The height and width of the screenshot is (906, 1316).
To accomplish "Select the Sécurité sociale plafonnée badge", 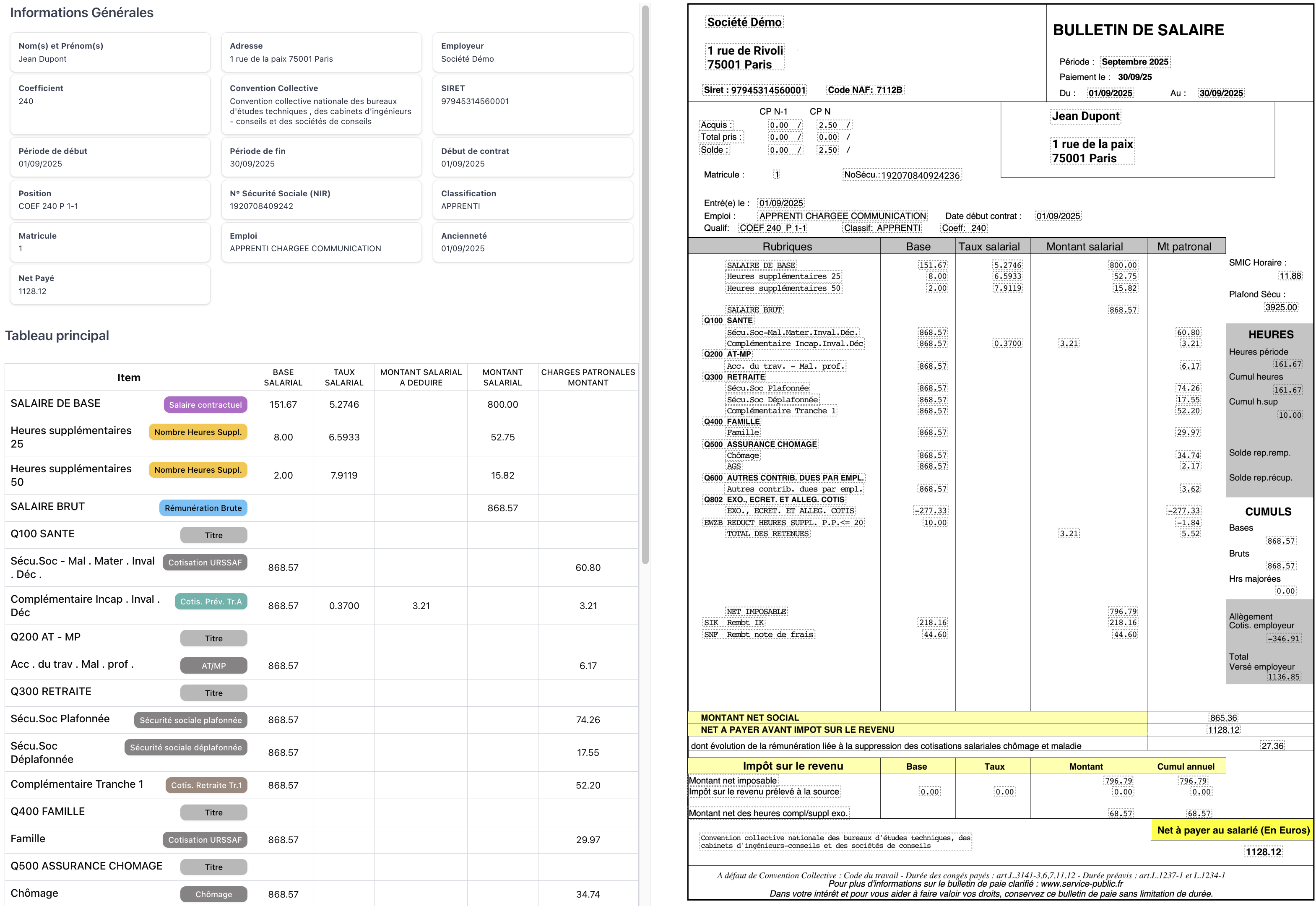I will (x=190, y=720).
